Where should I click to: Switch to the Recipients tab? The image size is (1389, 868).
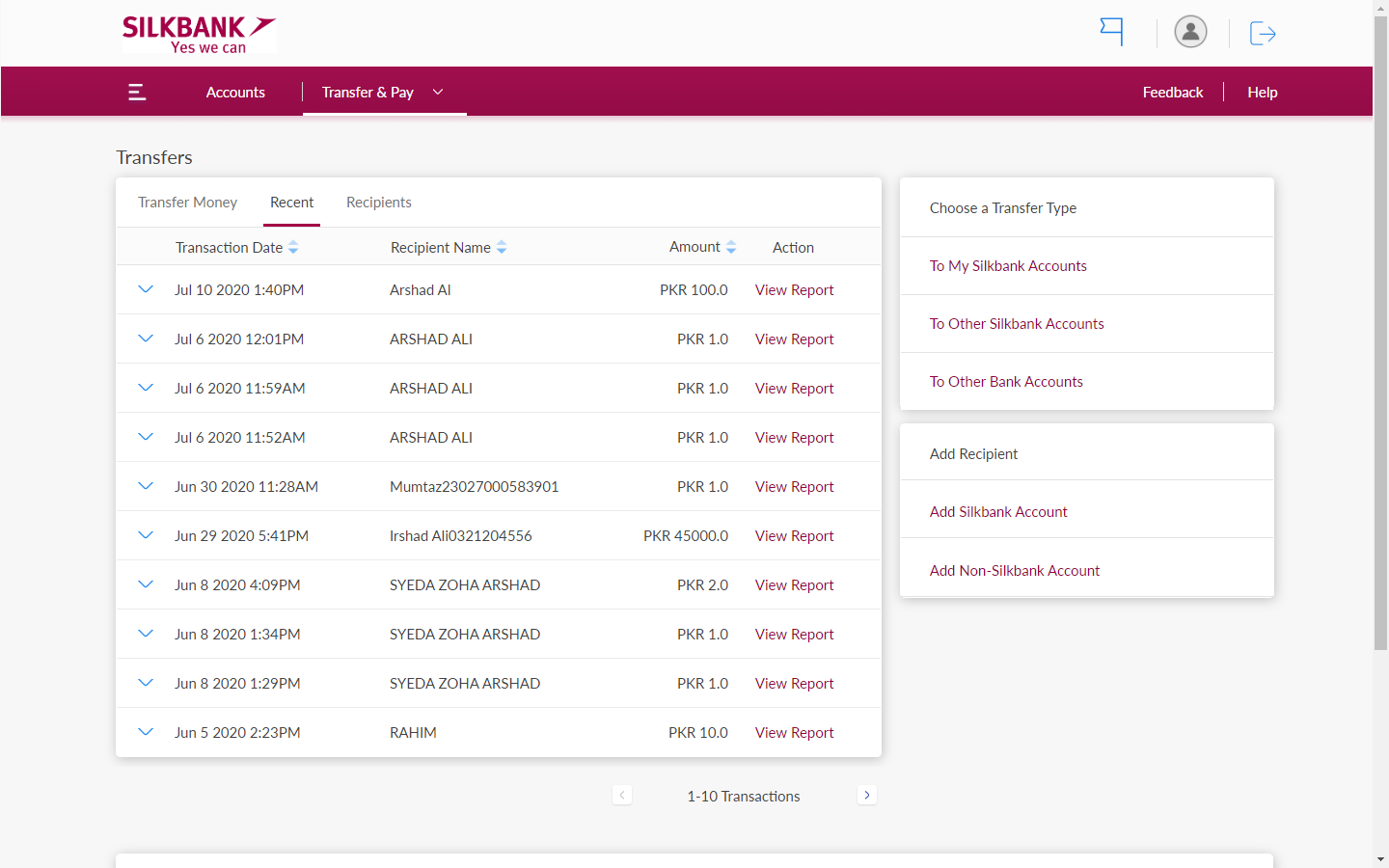[378, 203]
